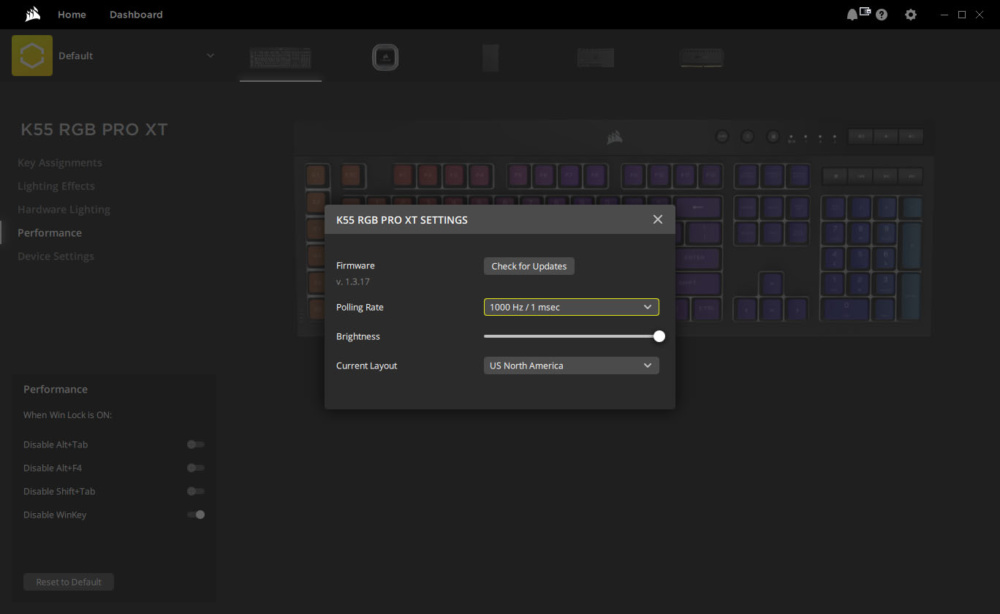This screenshot has height=614, width=1000.
Task: Select the device thumbnail left of RAM module
Action: click(596, 57)
